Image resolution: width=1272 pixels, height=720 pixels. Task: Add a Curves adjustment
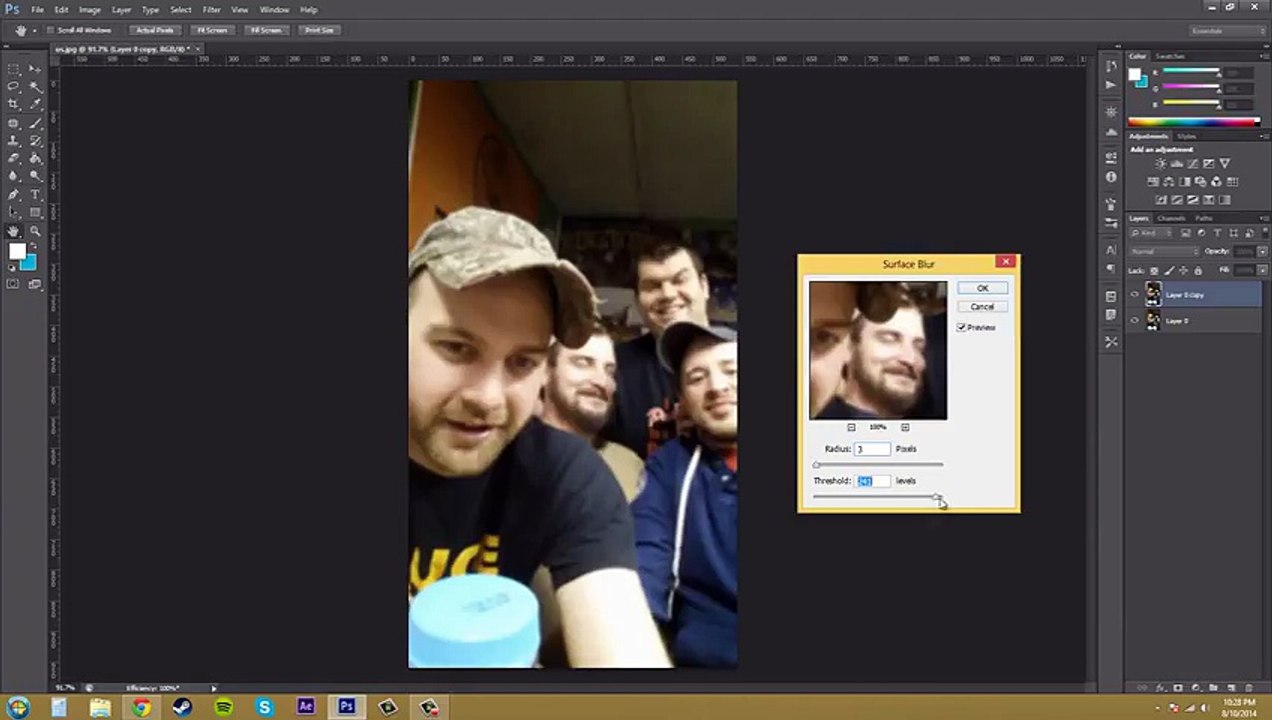click(1192, 163)
